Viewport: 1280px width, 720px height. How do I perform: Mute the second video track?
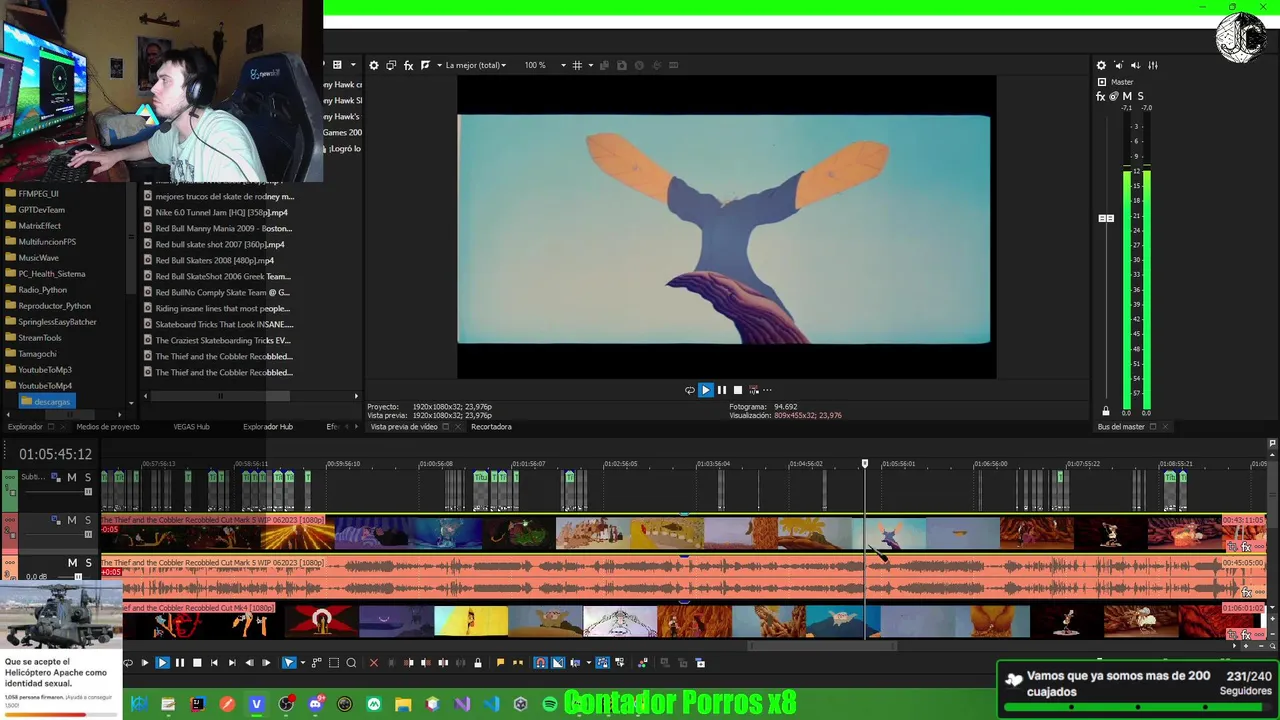(x=71, y=520)
